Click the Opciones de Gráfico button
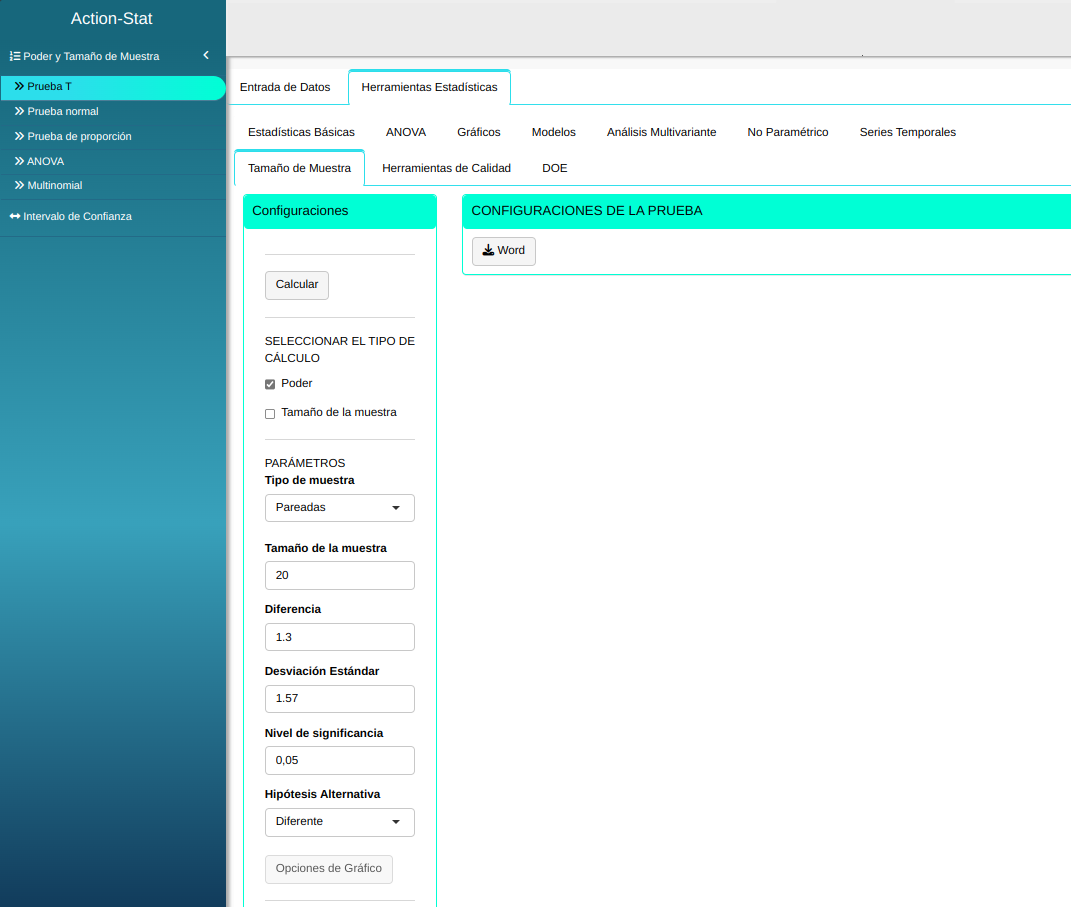Image resolution: width=1071 pixels, height=907 pixels. pyautogui.click(x=328, y=869)
